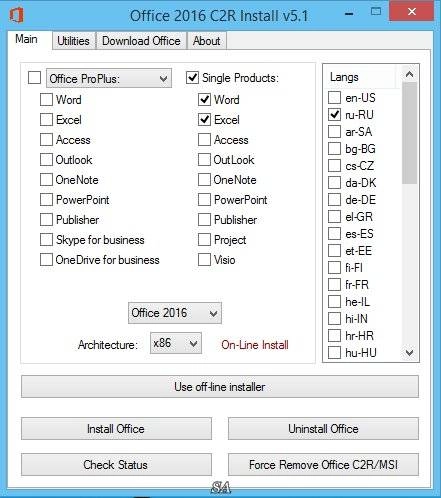Enable the Office ProPlus suite checkbox
This screenshot has height=498, width=441.
[35, 78]
